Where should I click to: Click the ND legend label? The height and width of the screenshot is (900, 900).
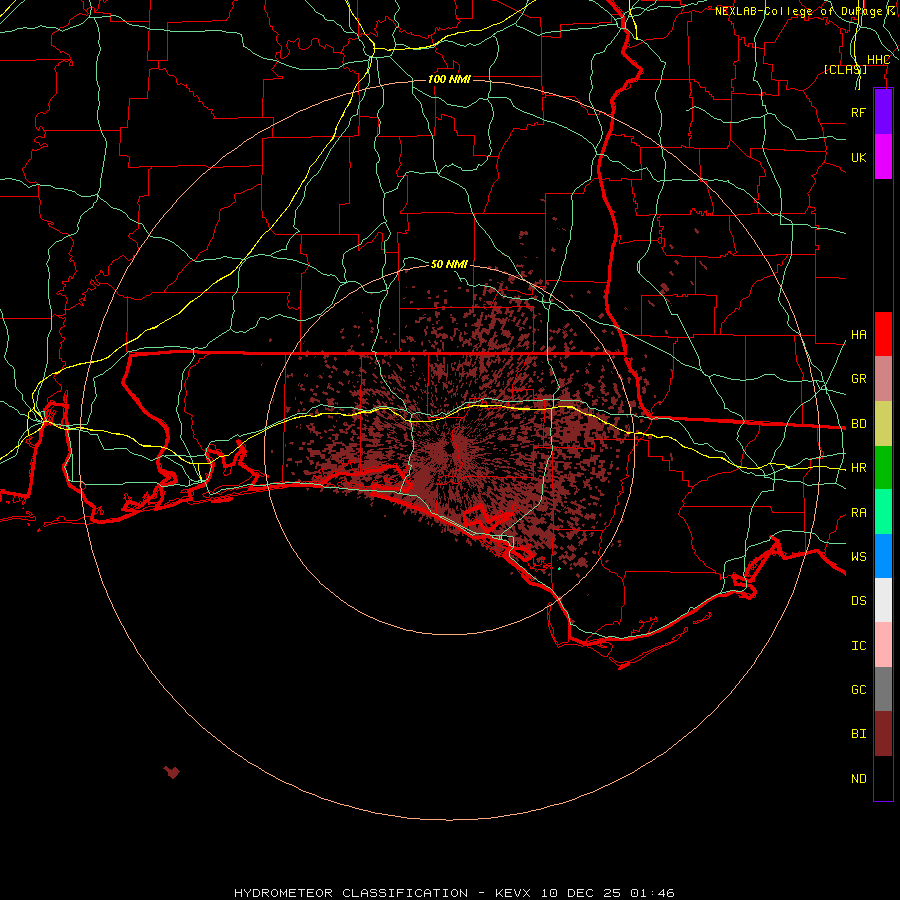click(858, 779)
